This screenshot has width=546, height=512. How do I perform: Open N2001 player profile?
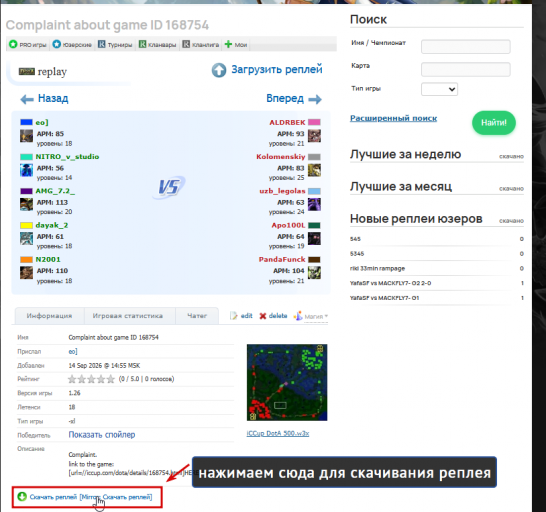click(48, 259)
